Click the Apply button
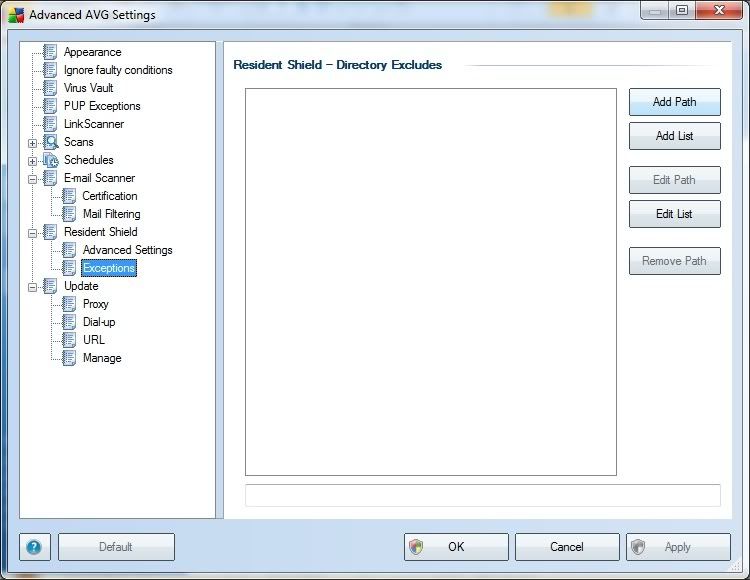 (678, 547)
